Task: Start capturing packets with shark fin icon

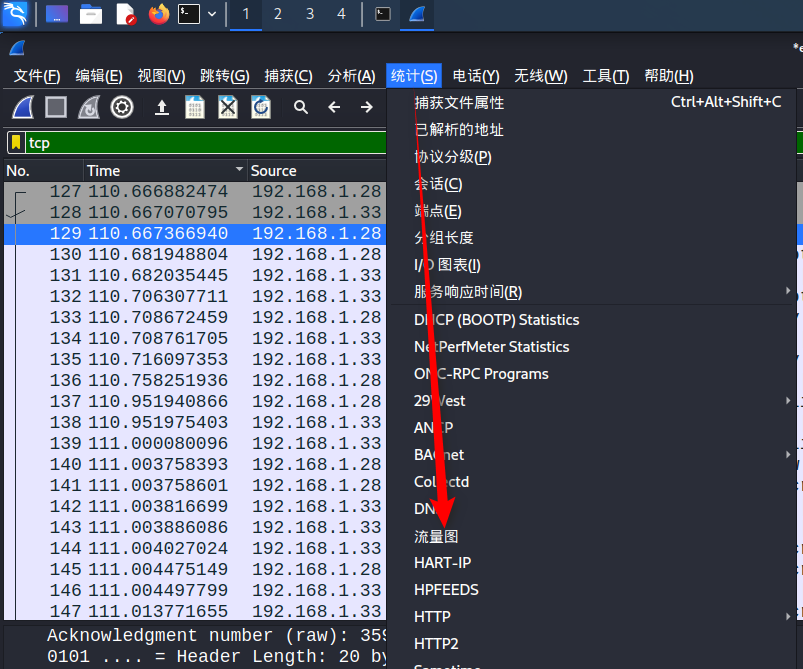Action: (x=23, y=108)
